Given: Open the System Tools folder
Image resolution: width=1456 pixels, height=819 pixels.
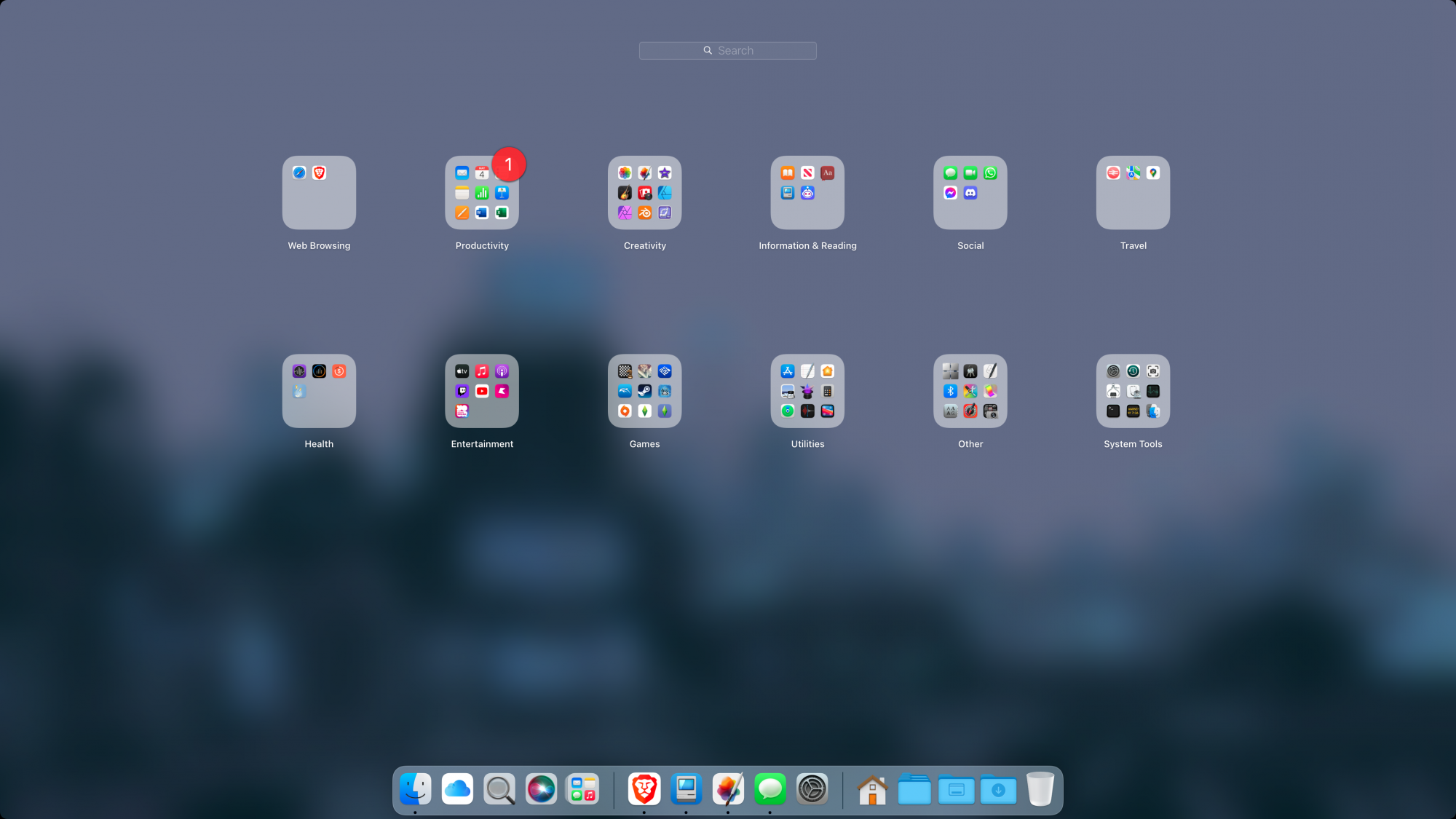Looking at the screenshot, I should point(1133,391).
